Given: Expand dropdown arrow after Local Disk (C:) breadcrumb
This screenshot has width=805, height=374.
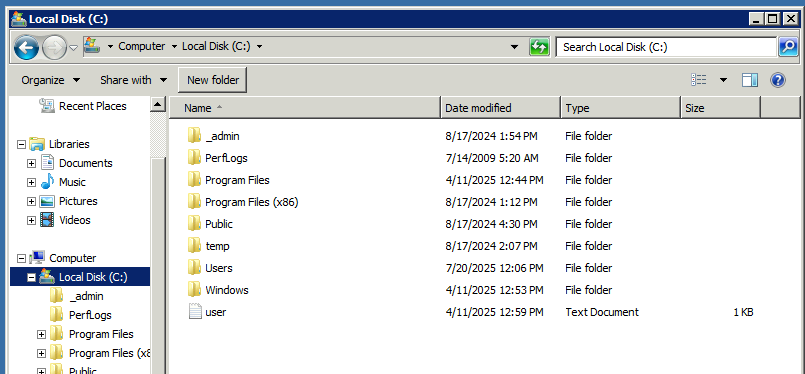Looking at the screenshot, I should pos(259,47).
